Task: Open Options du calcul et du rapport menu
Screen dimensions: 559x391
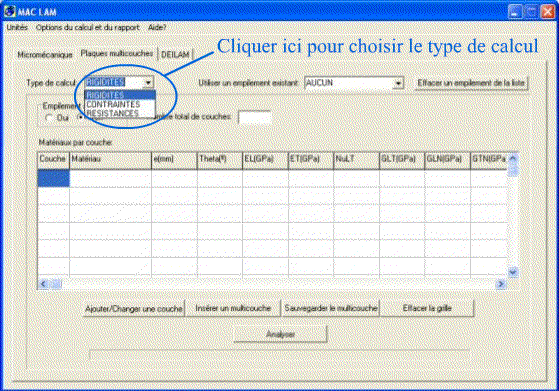Action: 88,27
